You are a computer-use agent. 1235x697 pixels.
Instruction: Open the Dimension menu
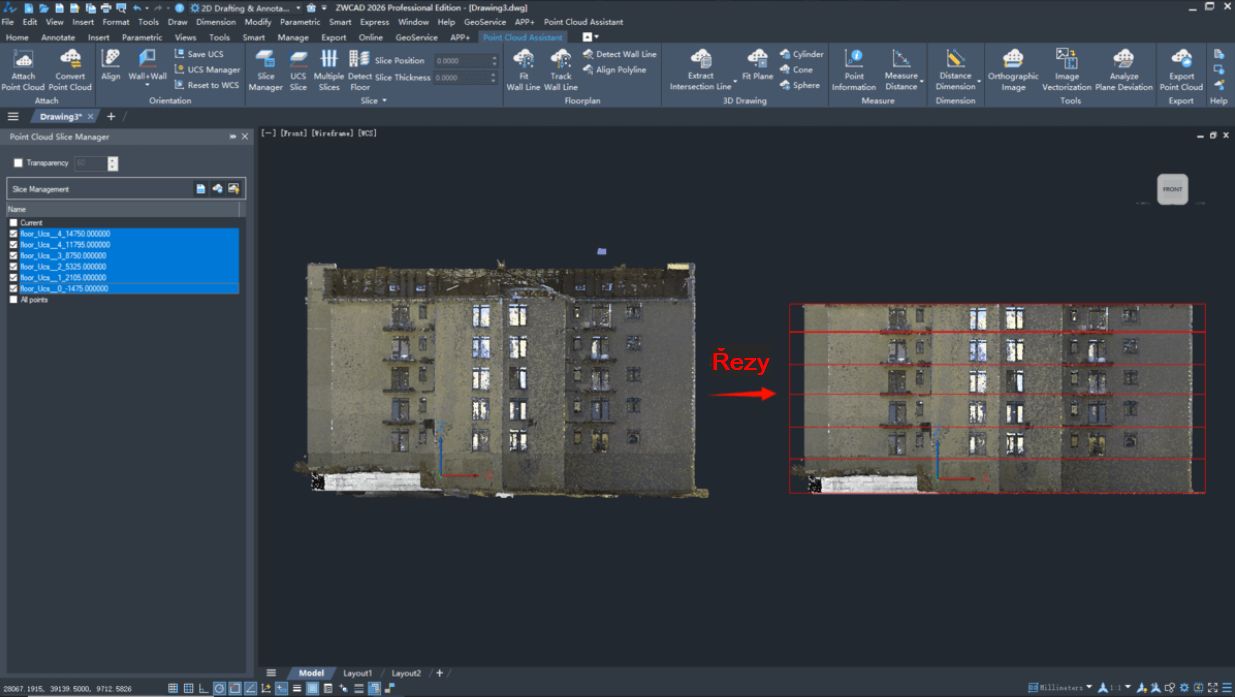[216, 22]
